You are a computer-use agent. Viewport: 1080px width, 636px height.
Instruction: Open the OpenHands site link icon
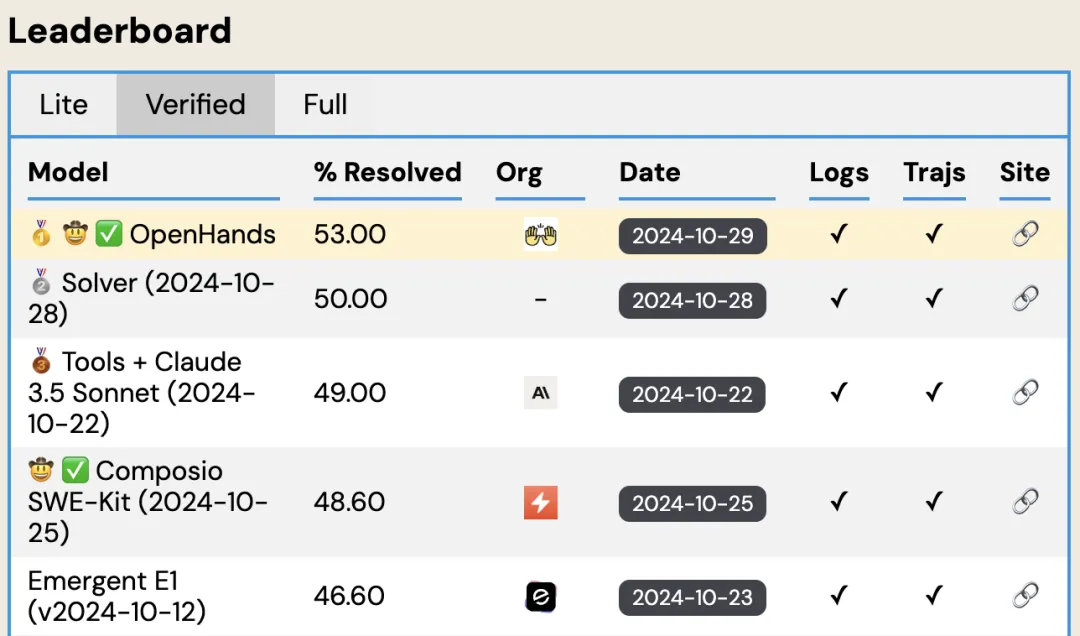click(x=1025, y=234)
